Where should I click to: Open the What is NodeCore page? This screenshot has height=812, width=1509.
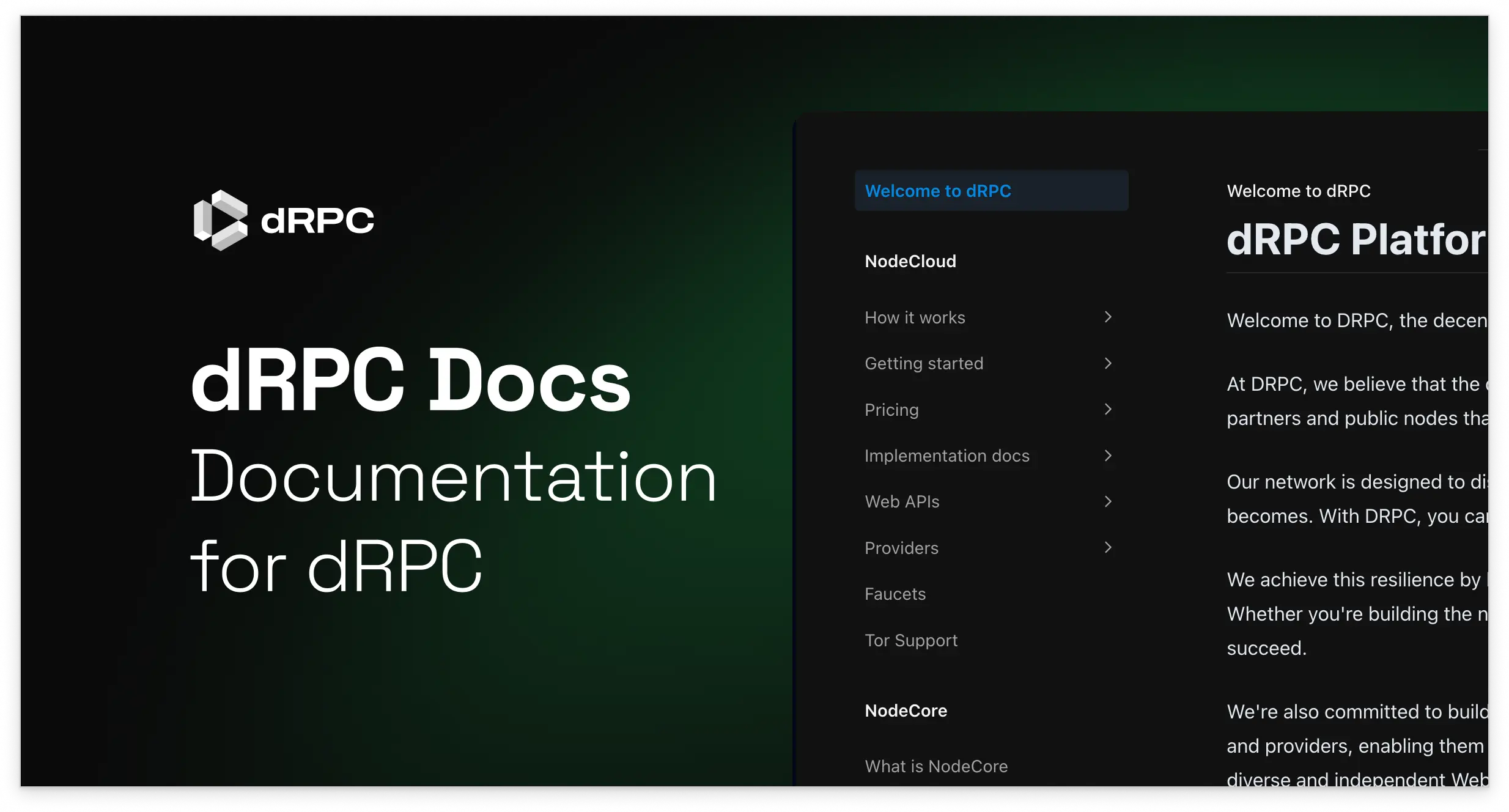point(936,766)
